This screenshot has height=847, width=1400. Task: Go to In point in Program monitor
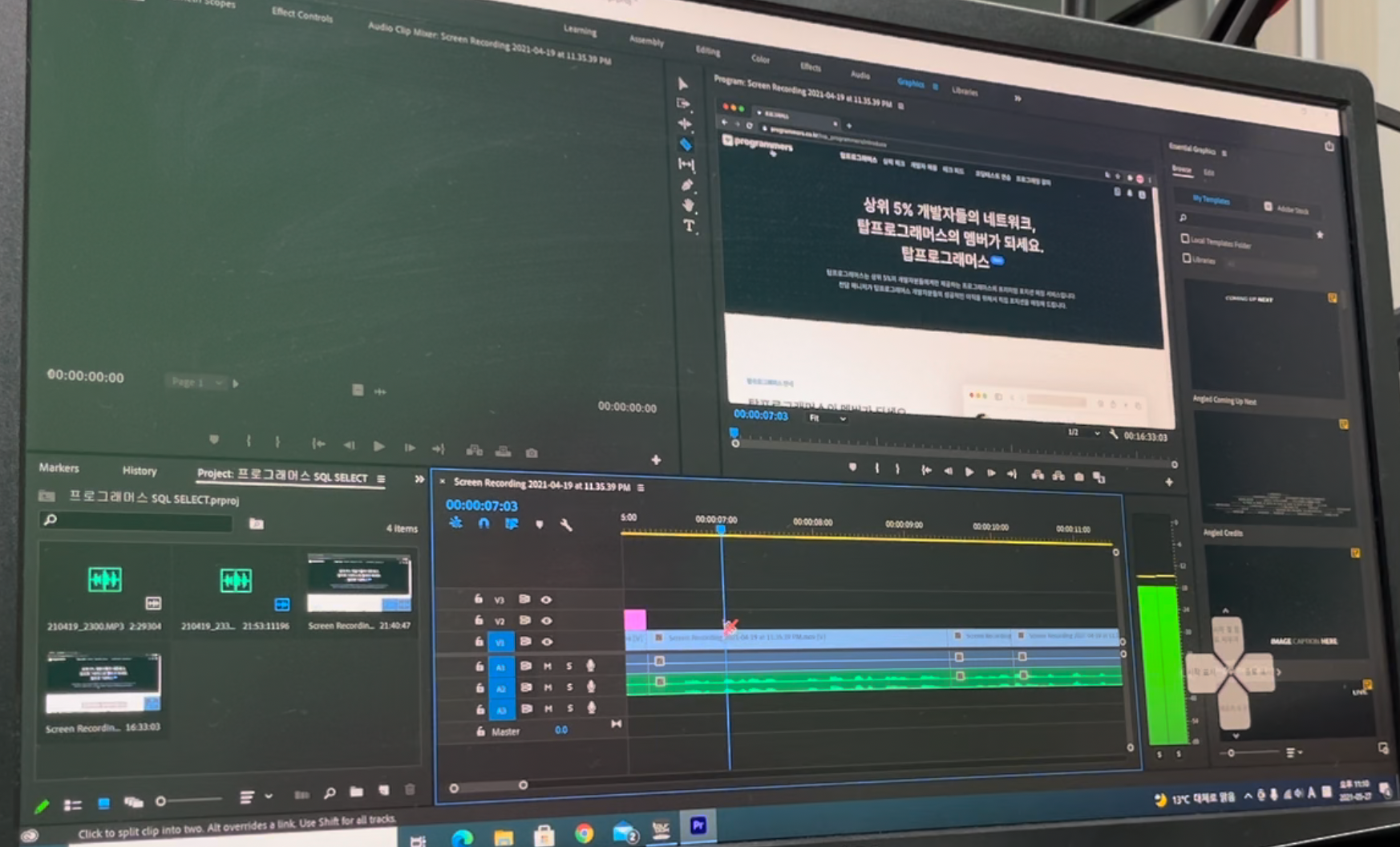[926, 471]
